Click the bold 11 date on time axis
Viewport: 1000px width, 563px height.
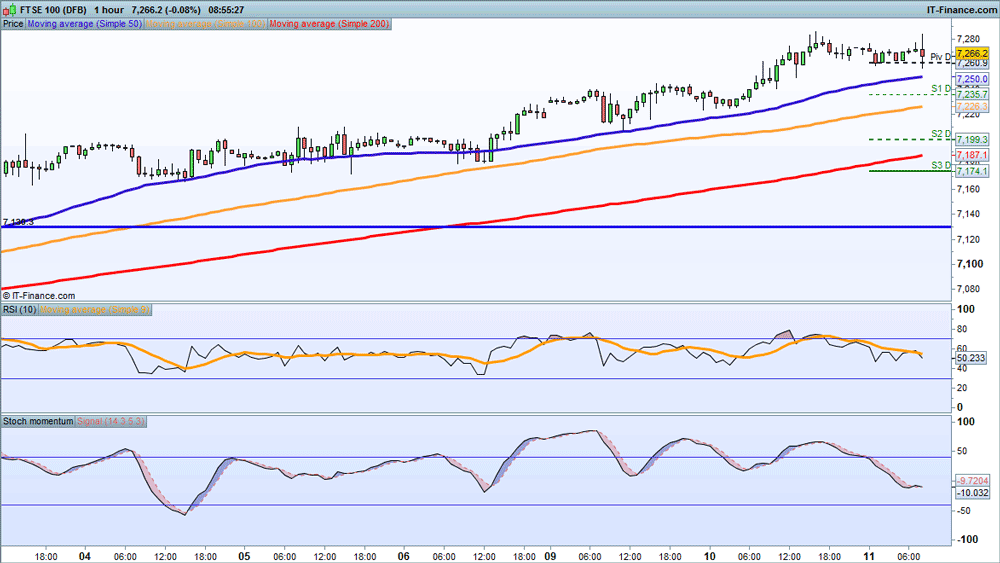(x=869, y=556)
